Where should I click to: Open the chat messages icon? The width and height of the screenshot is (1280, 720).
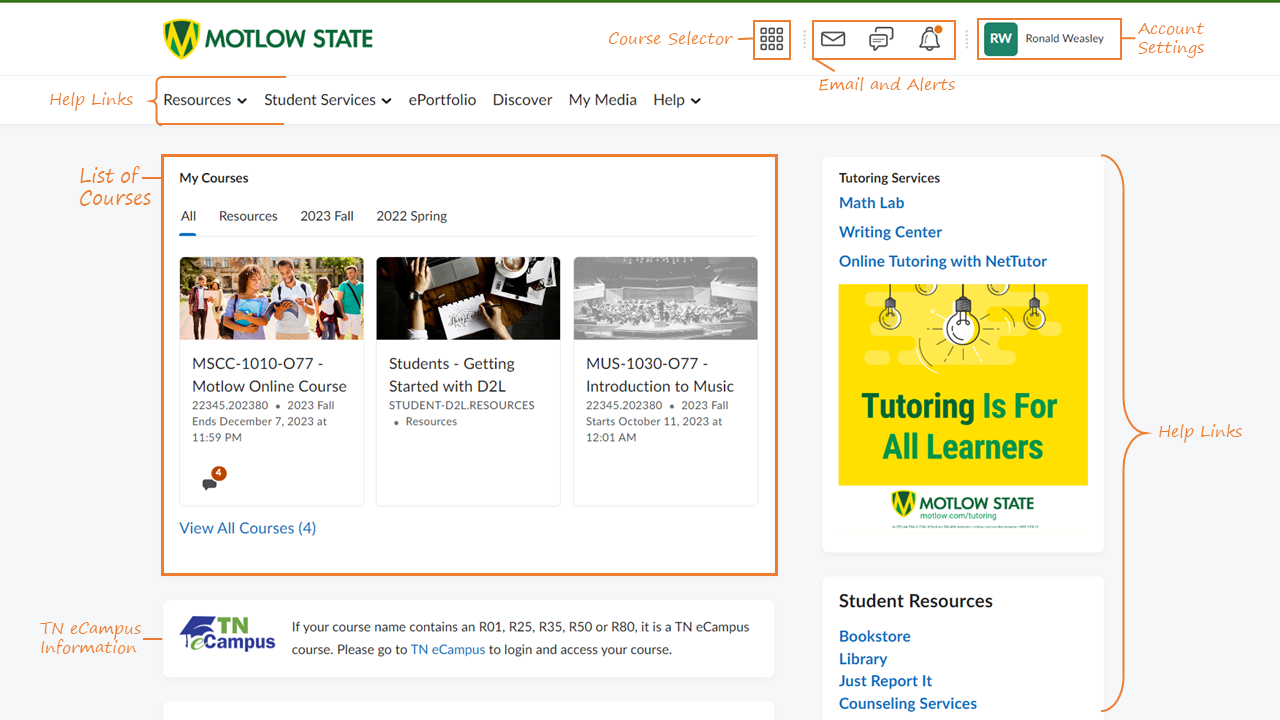pos(881,39)
